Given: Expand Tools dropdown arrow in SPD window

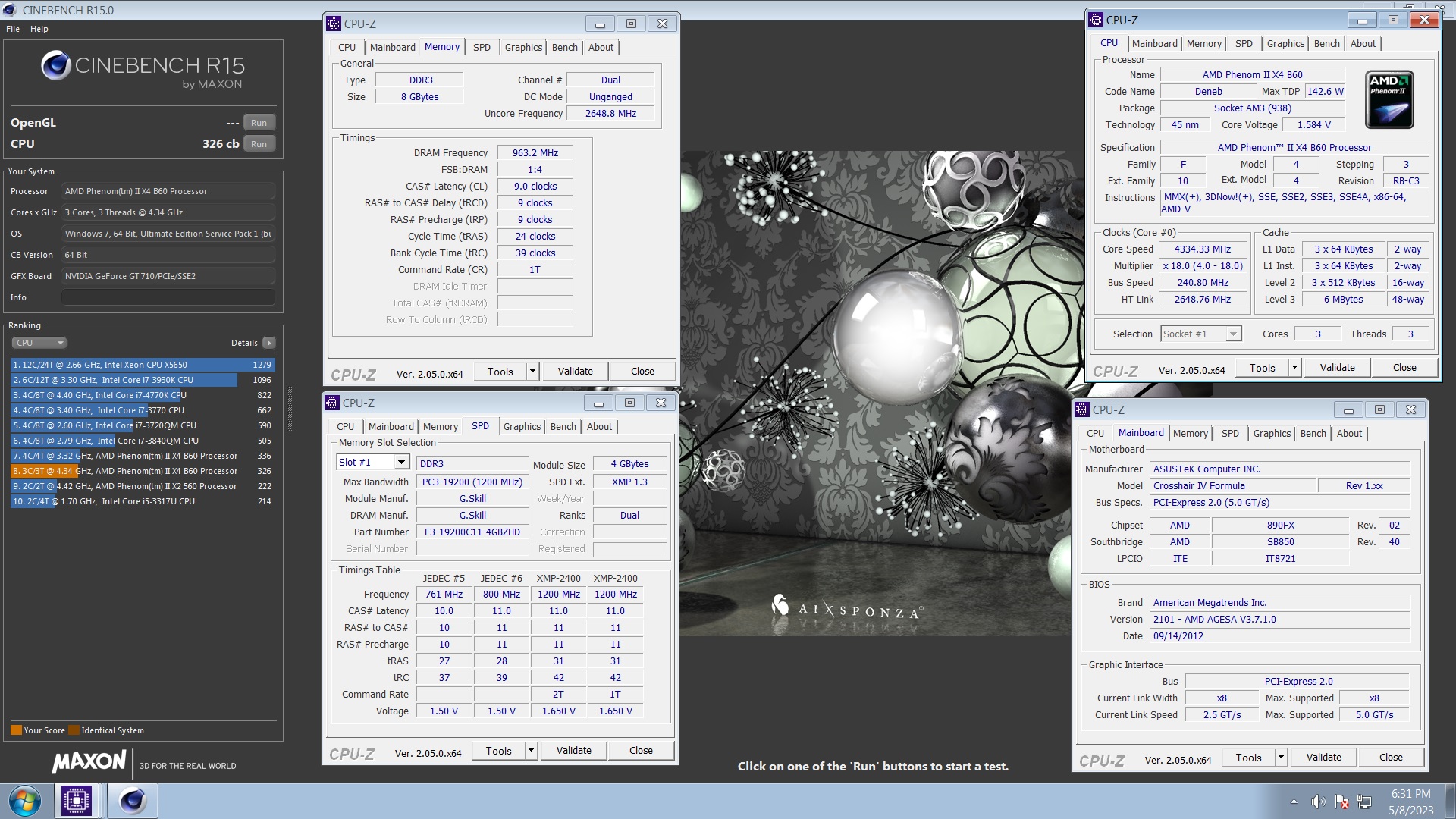Looking at the screenshot, I should [x=532, y=751].
